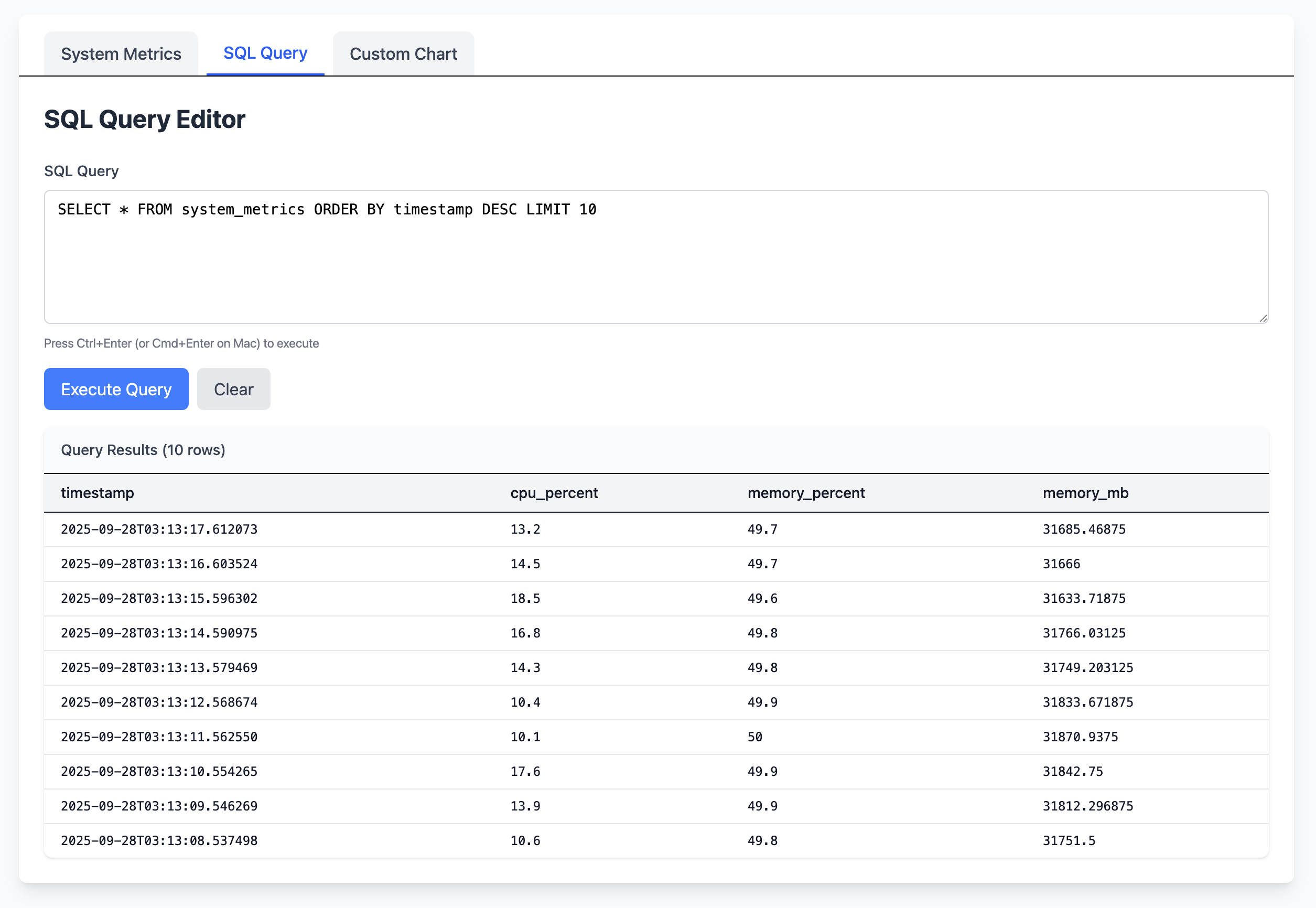
Task: Select the row with memory_percent 50
Action: coord(754,737)
